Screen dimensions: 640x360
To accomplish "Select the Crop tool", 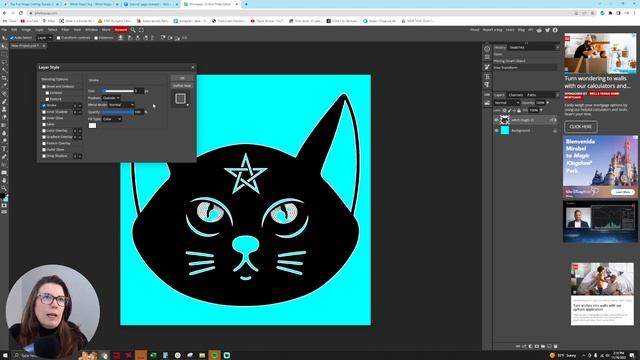I will click(4, 78).
